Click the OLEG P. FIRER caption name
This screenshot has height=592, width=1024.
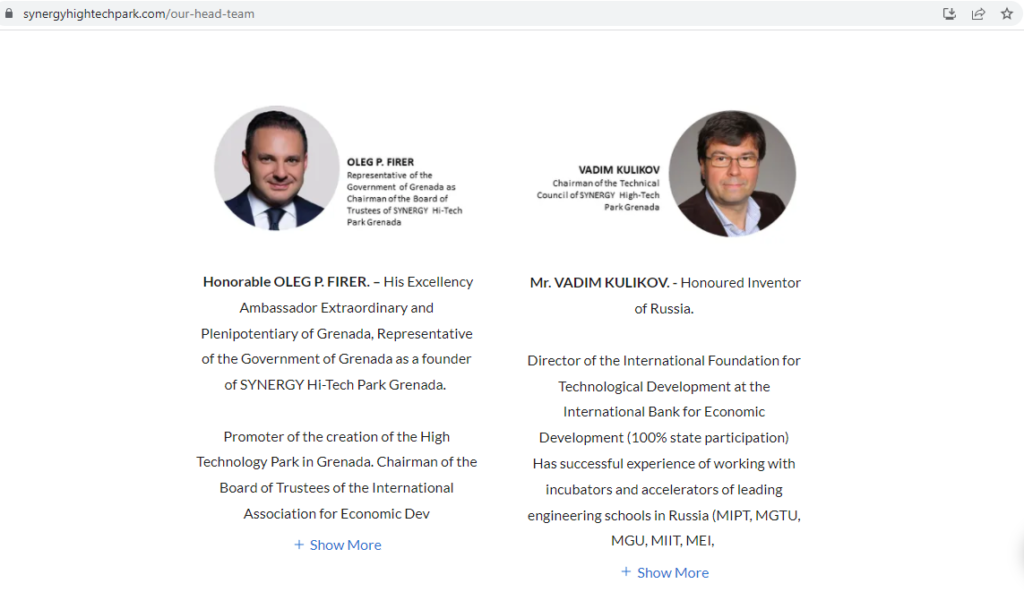point(380,162)
